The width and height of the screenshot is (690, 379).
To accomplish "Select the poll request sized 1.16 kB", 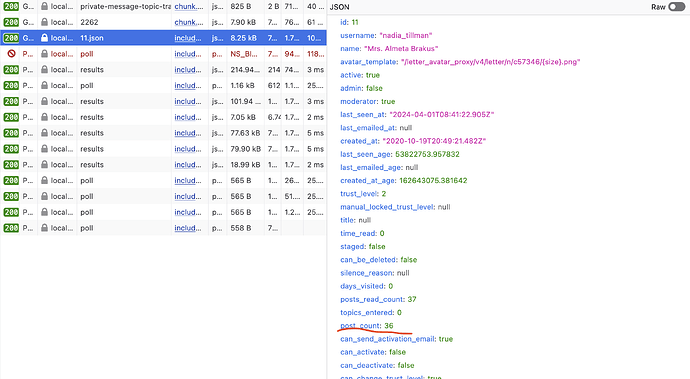I will click(87, 85).
